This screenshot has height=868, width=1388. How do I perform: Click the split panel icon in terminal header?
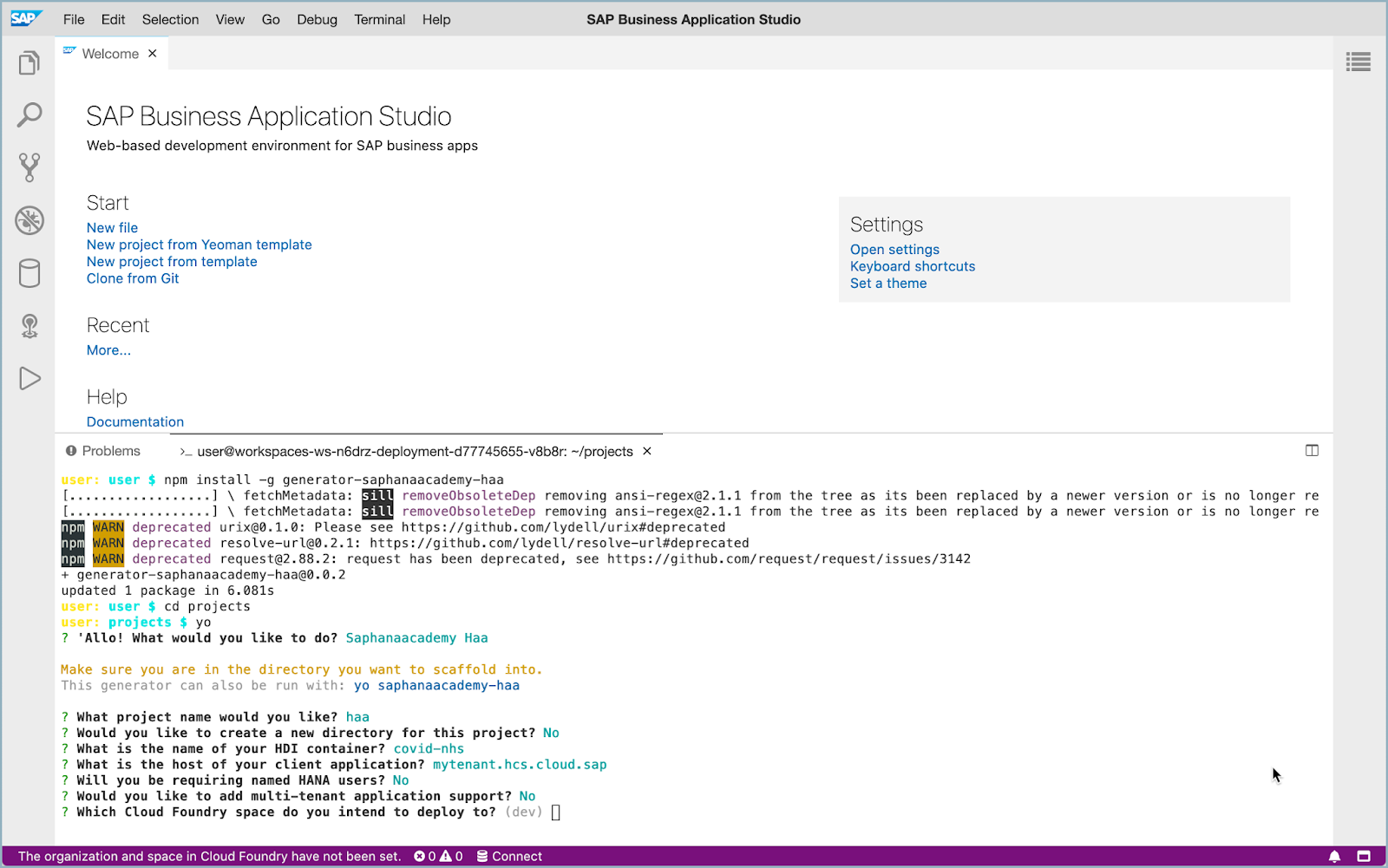tap(1312, 451)
